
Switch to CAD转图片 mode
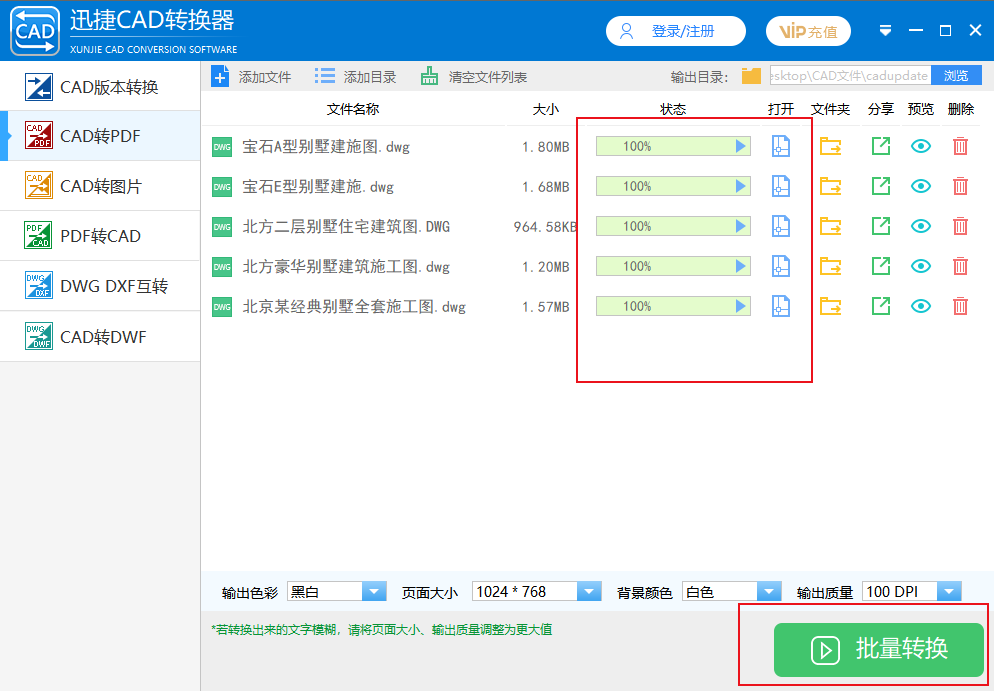(100, 186)
